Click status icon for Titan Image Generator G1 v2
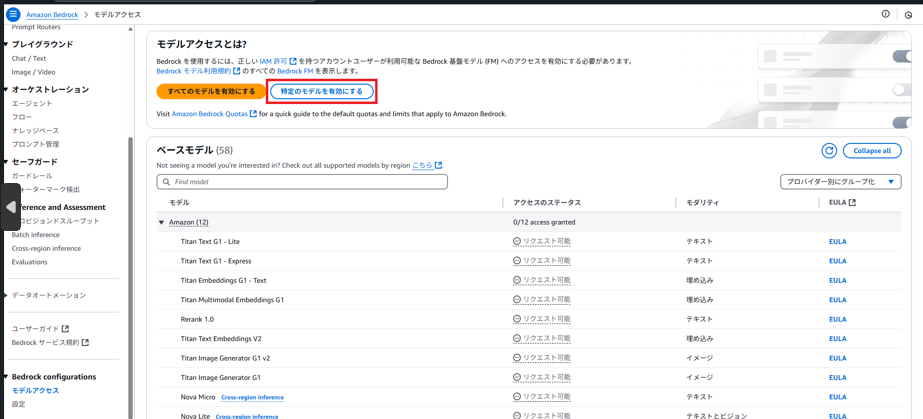 (x=517, y=358)
